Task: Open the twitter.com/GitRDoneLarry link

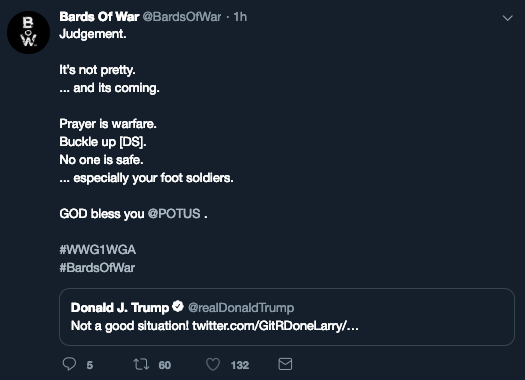Action: [275, 326]
